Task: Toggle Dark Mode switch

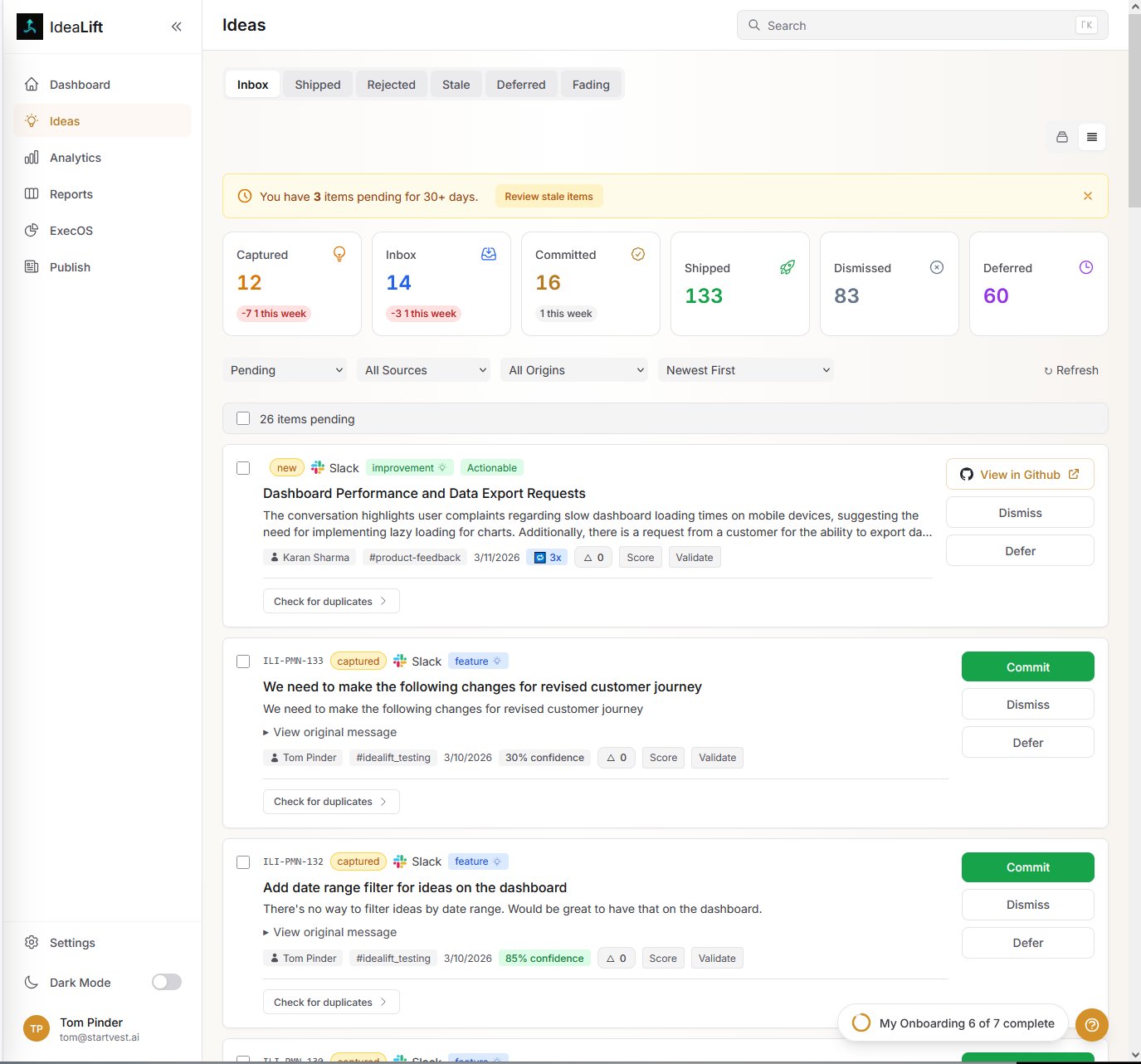Action: coord(166,983)
